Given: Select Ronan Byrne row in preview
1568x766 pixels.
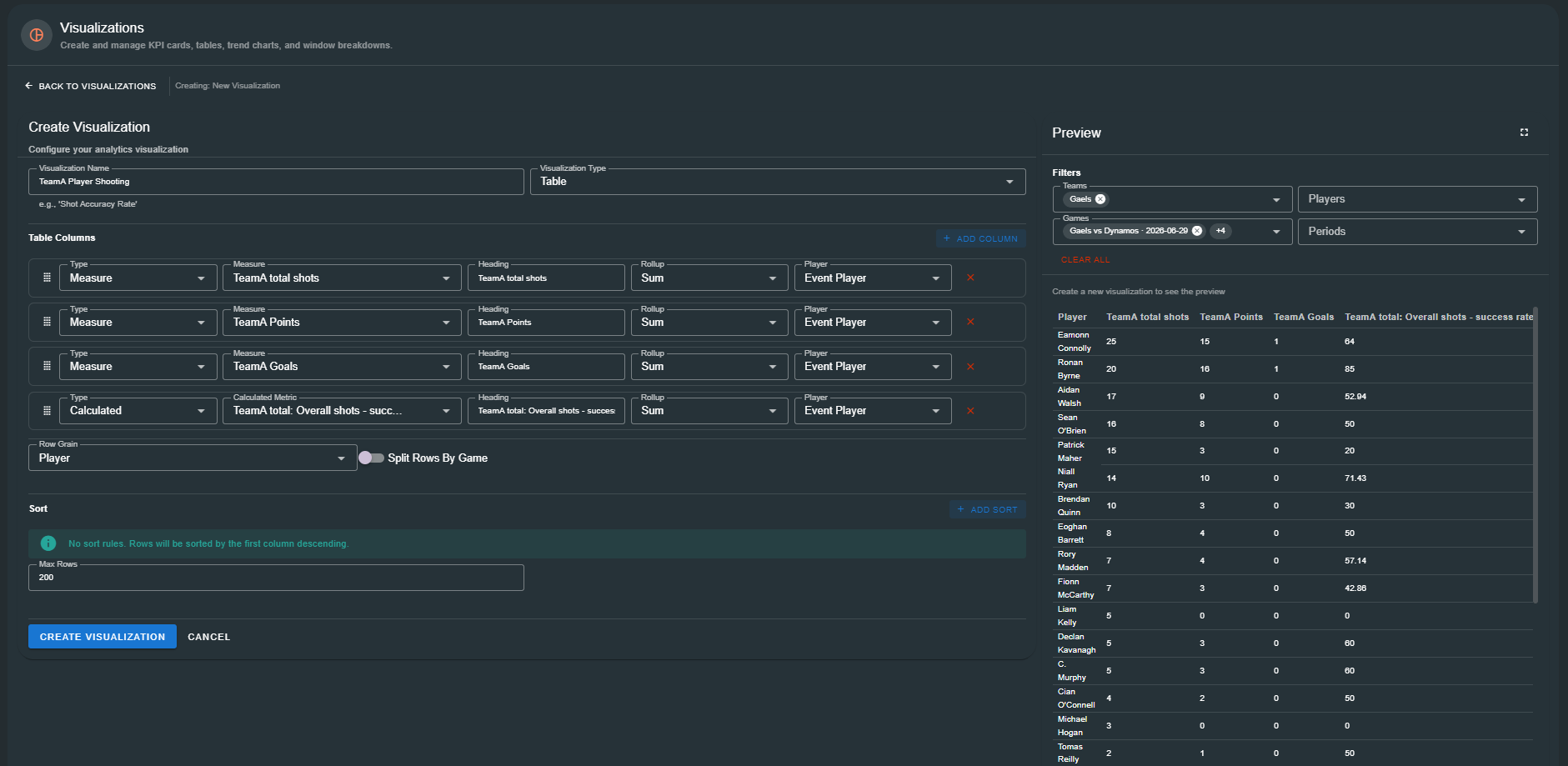Looking at the screenshot, I should tap(1293, 369).
